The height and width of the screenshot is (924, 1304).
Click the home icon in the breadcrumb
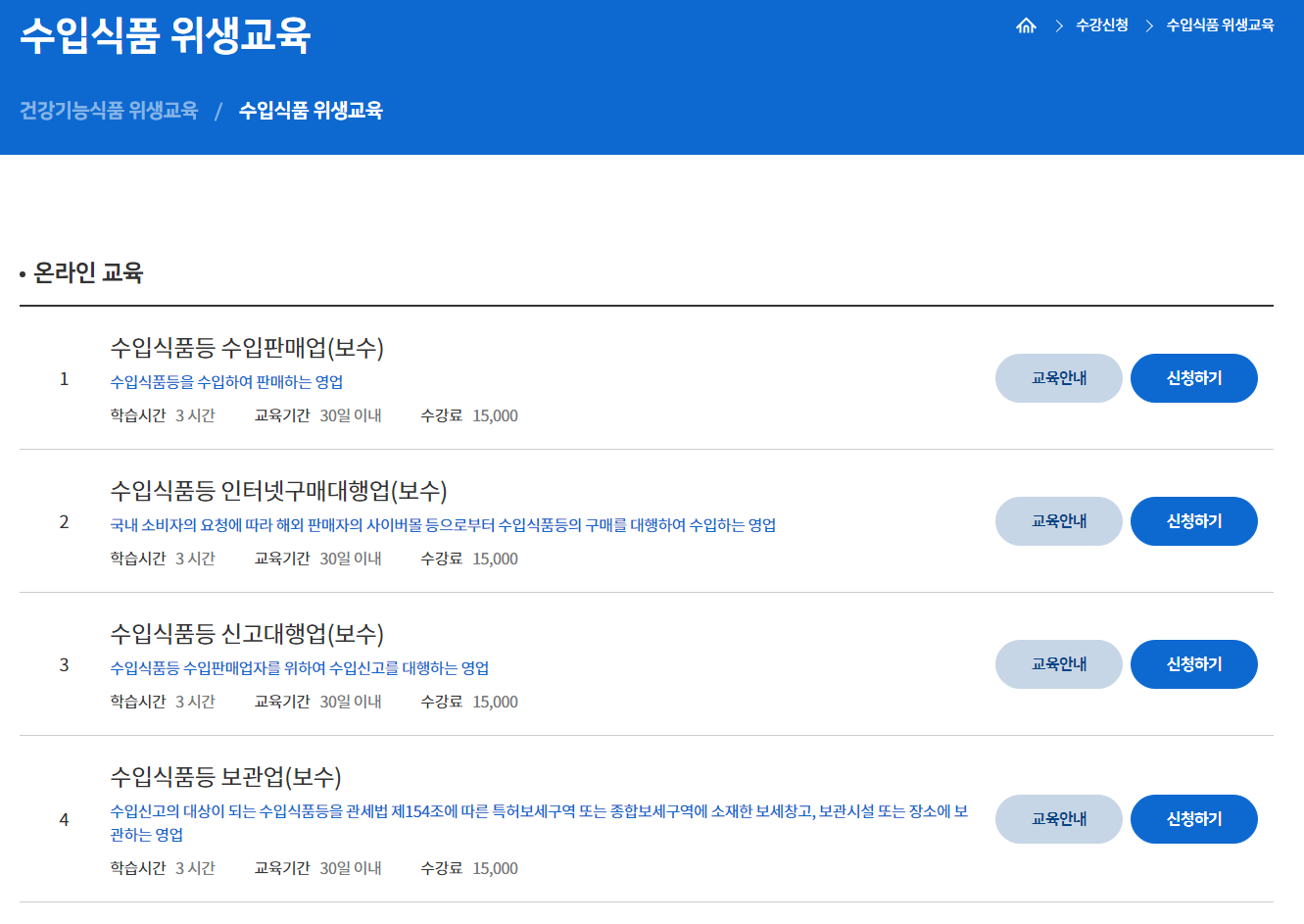1026,25
